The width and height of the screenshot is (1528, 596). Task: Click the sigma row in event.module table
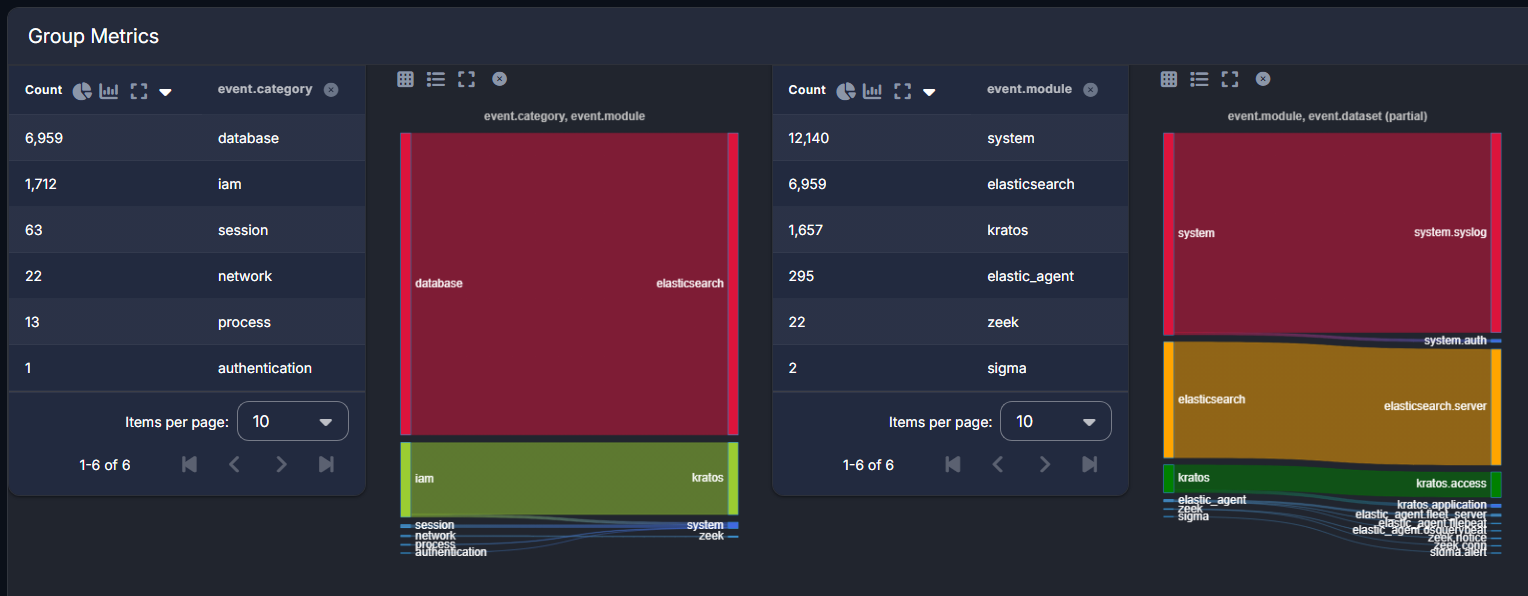(950, 368)
